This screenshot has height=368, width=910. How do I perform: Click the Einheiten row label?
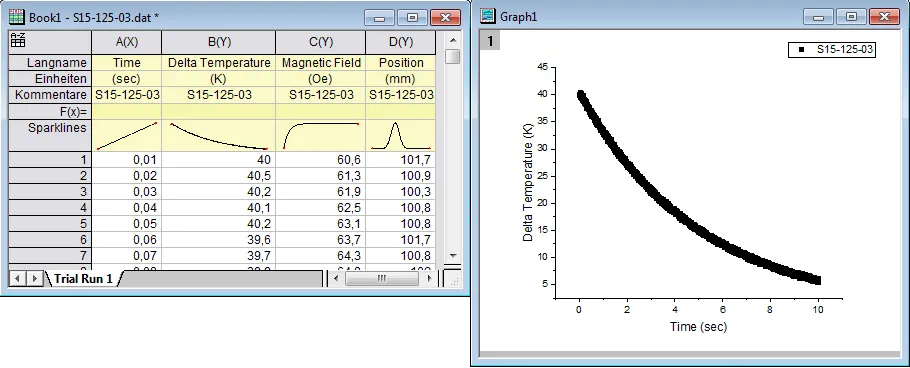[50, 78]
